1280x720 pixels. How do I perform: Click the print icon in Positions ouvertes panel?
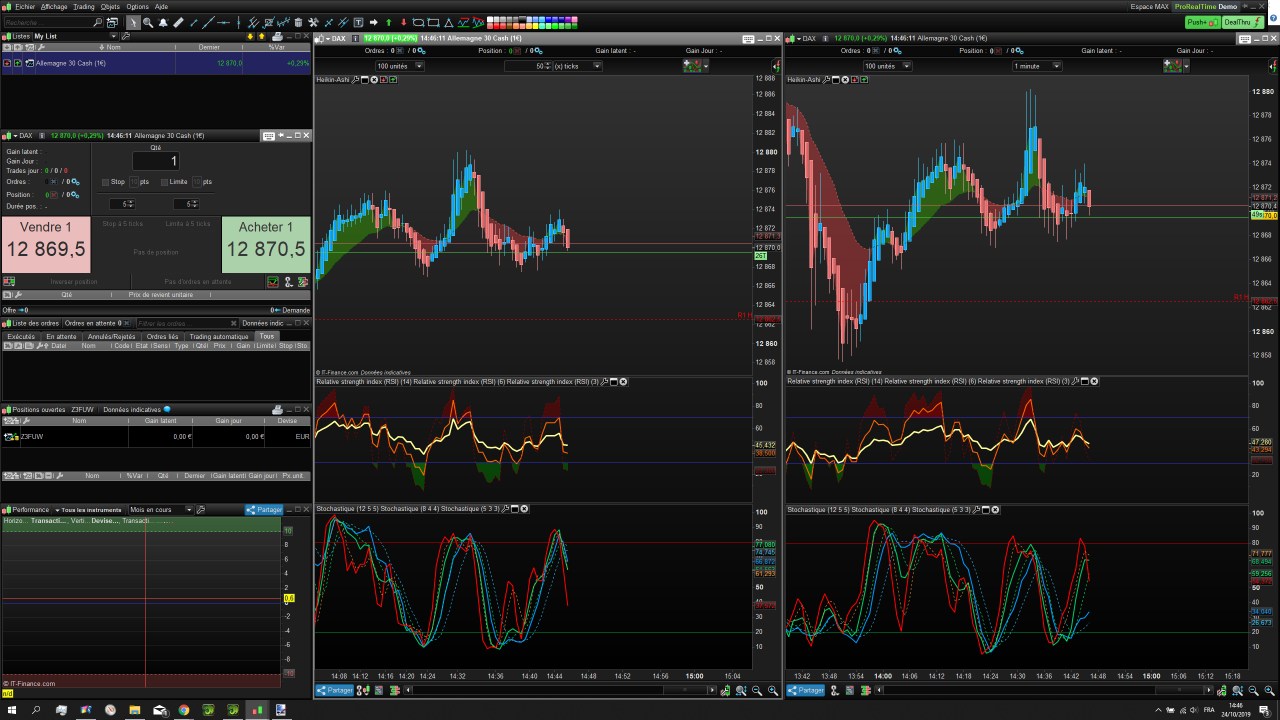click(277, 409)
